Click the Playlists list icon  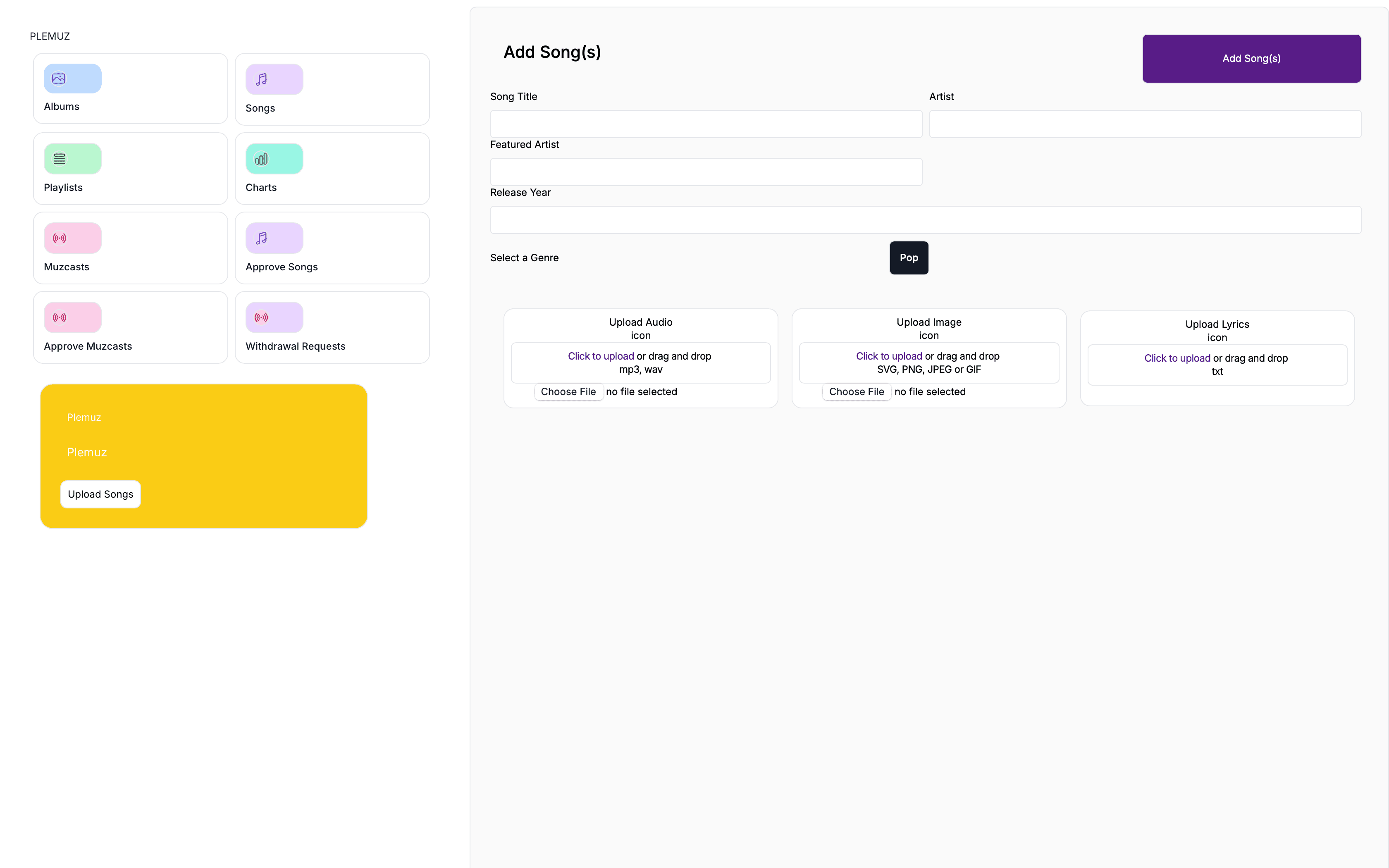pos(59,158)
